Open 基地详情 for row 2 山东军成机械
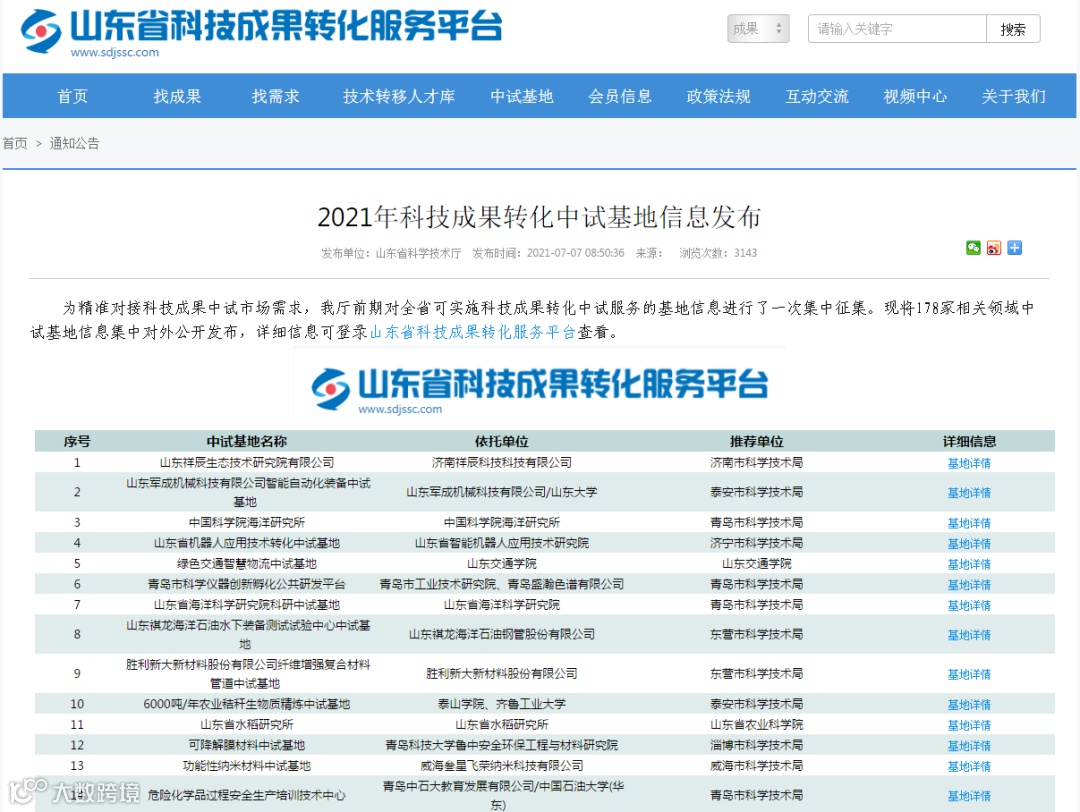Image resolution: width=1080 pixels, height=812 pixels. (969, 493)
